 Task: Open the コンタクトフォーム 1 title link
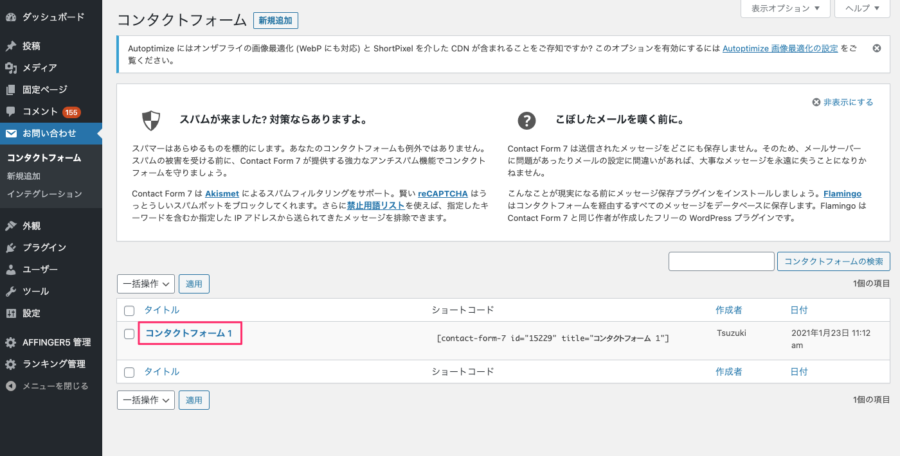(x=189, y=333)
